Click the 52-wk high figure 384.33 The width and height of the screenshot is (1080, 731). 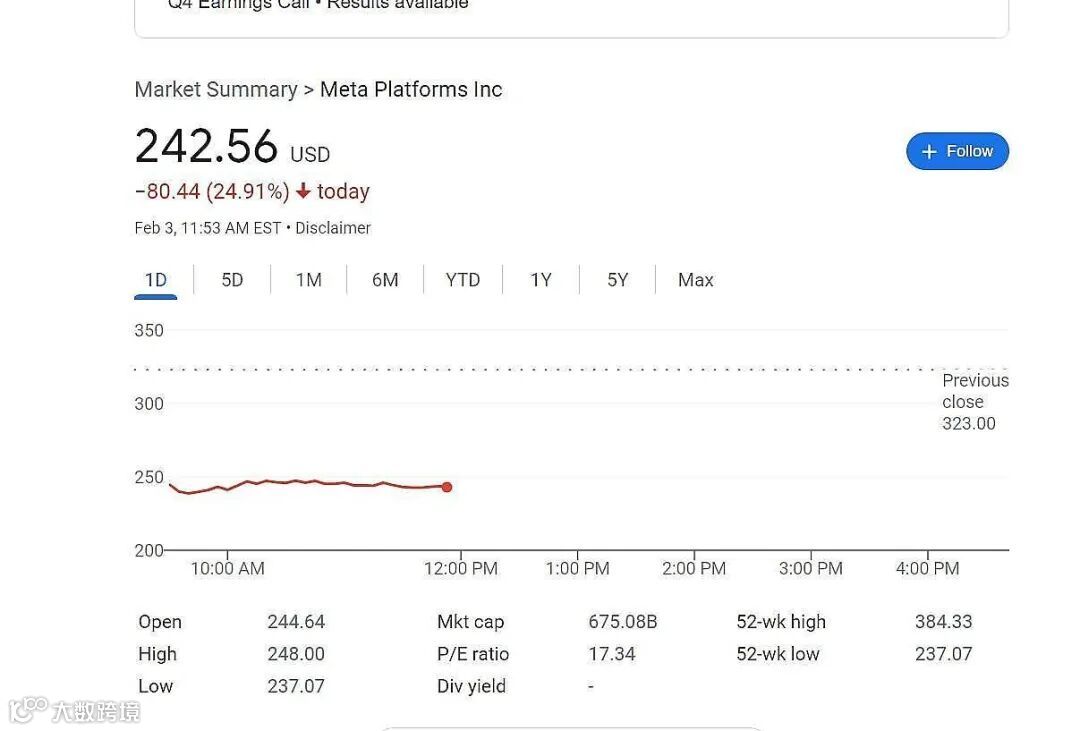click(x=943, y=621)
